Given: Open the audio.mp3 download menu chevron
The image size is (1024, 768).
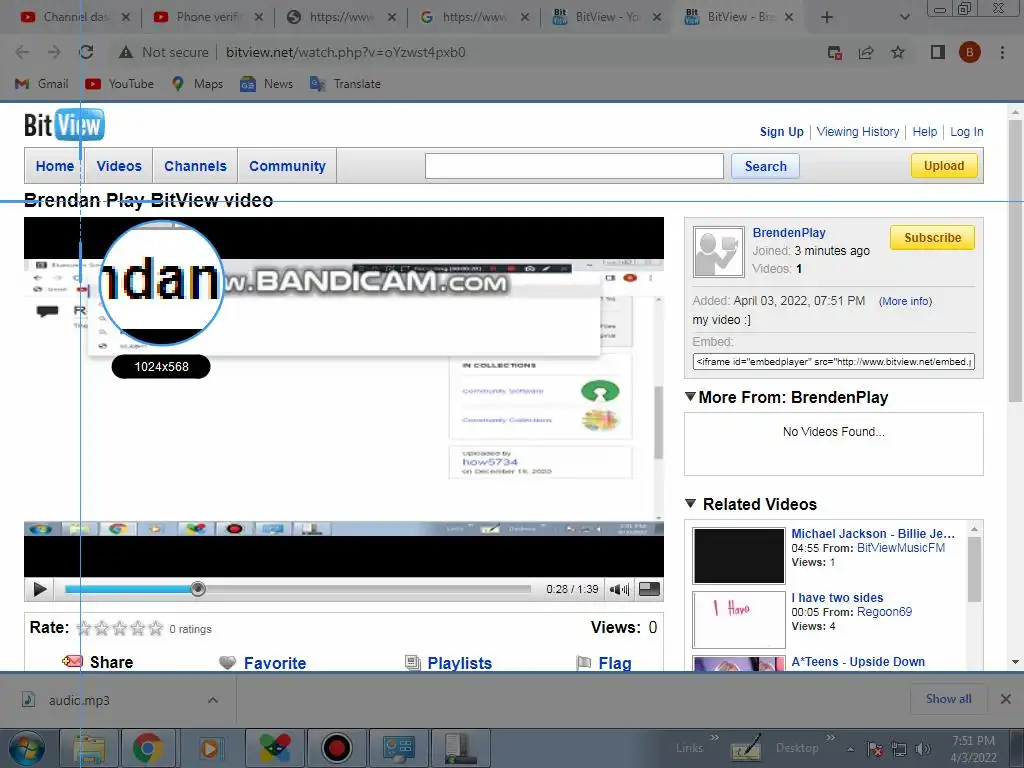Looking at the screenshot, I should tap(213, 700).
